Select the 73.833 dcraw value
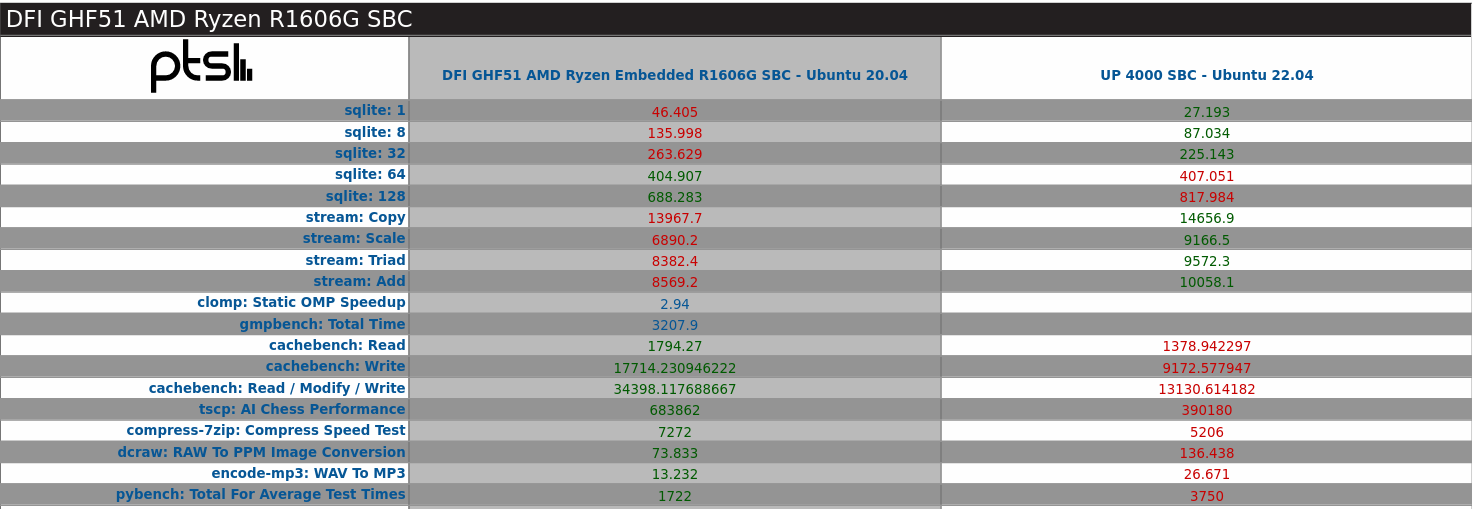The image size is (1473, 509). point(675,454)
